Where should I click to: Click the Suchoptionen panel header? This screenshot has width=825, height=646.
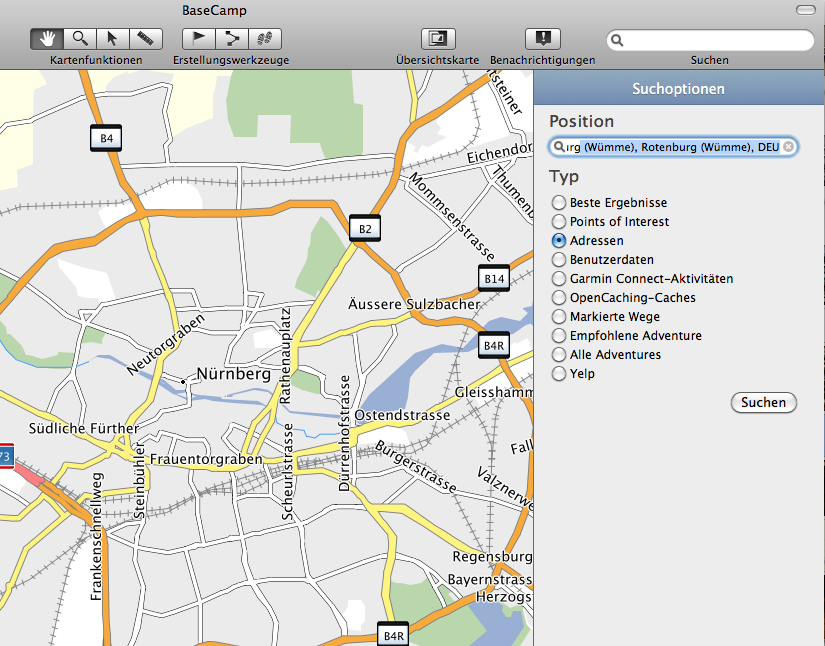[679, 88]
